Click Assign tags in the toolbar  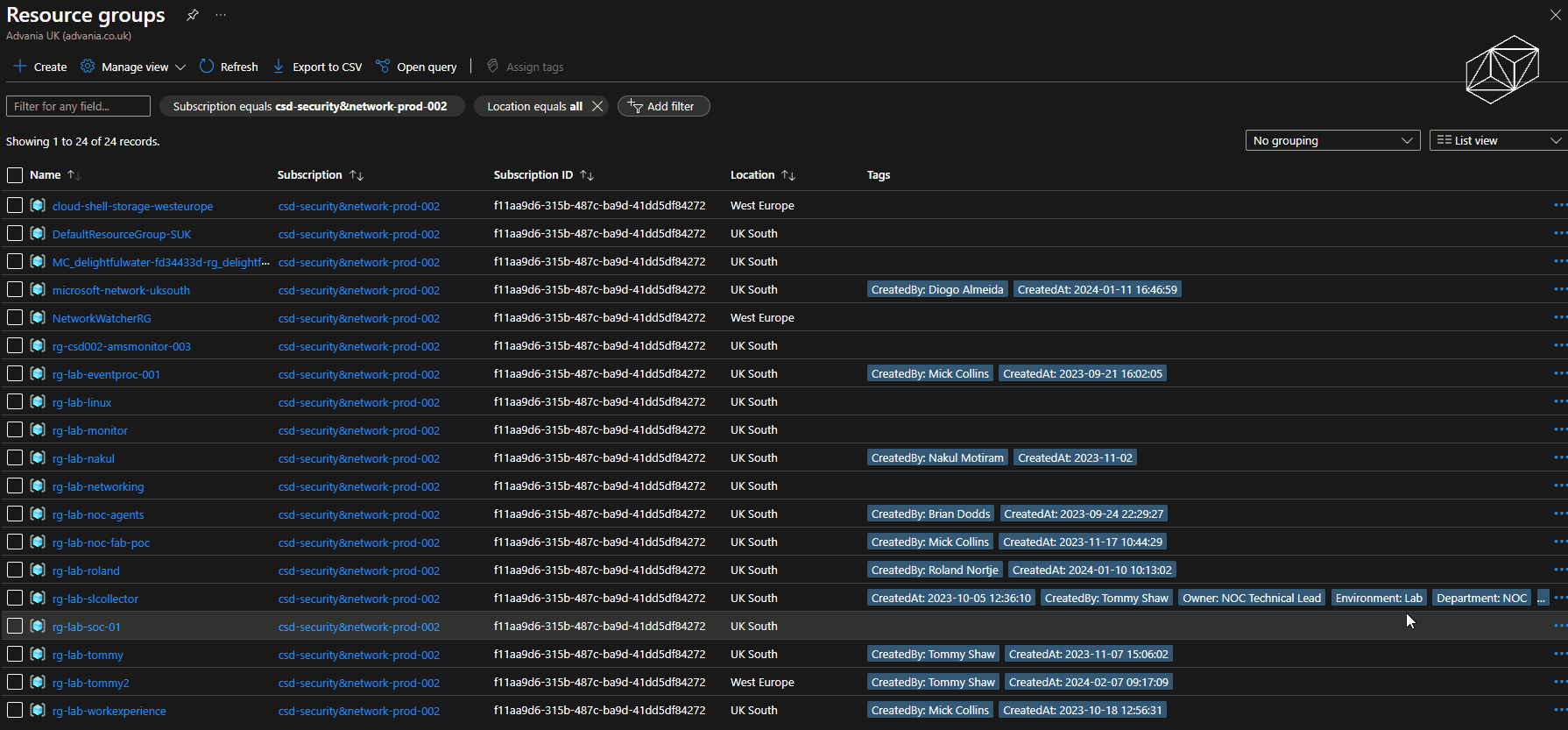coord(525,67)
